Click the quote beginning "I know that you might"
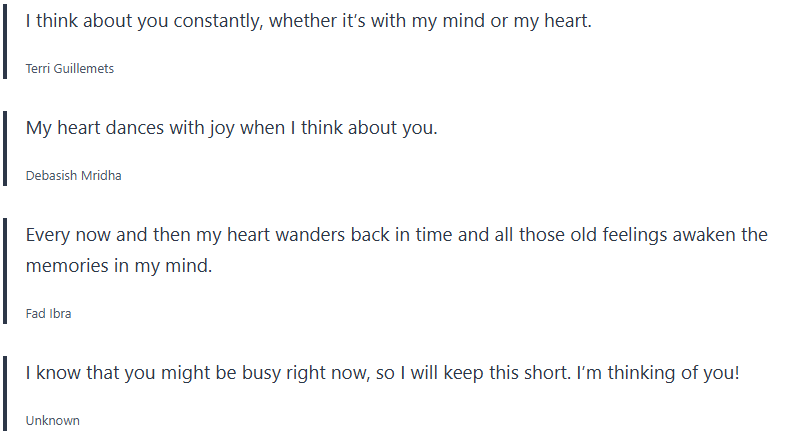Image resolution: width=807 pixels, height=436 pixels. (x=382, y=374)
